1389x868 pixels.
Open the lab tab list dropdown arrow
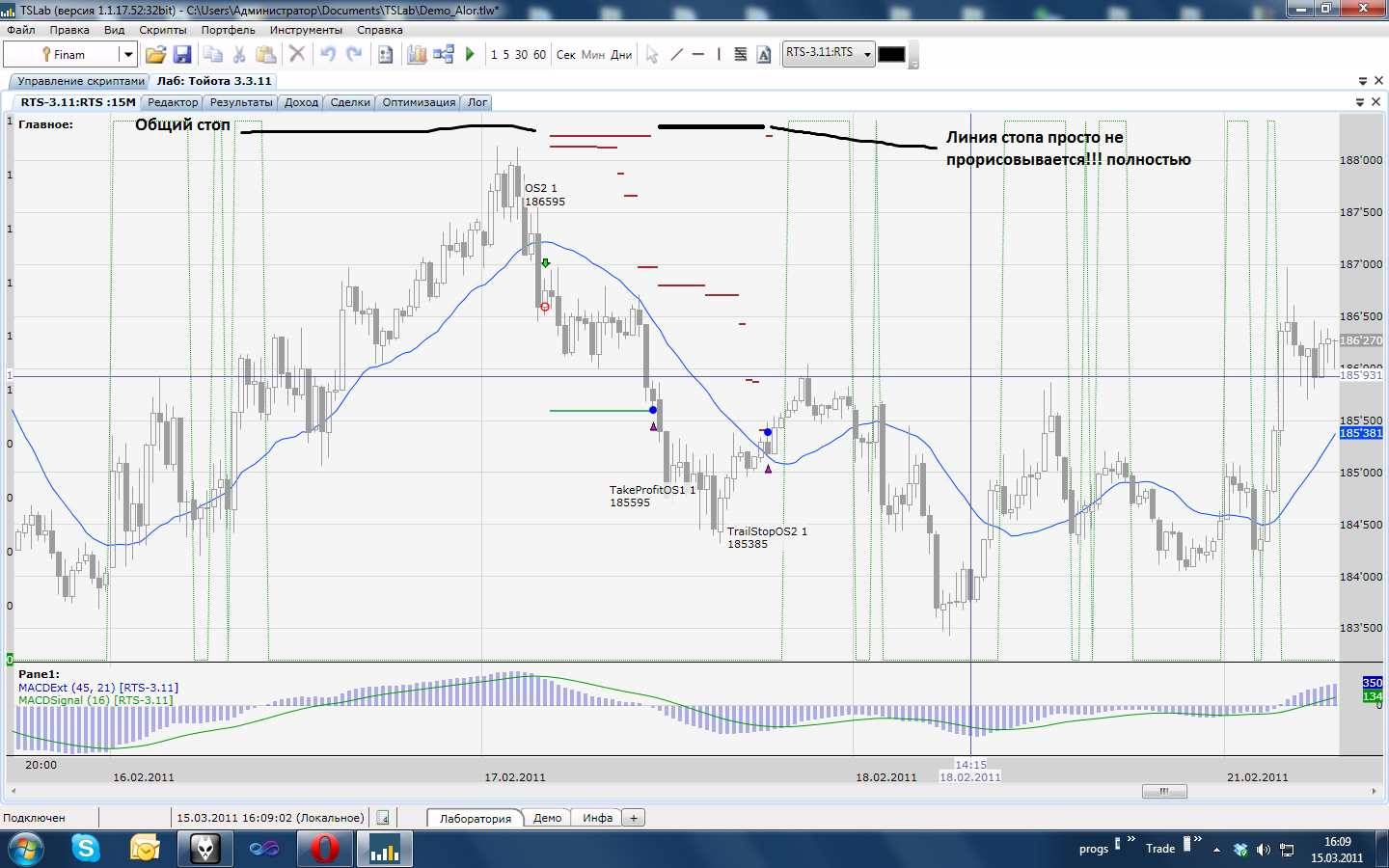point(1363,81)
